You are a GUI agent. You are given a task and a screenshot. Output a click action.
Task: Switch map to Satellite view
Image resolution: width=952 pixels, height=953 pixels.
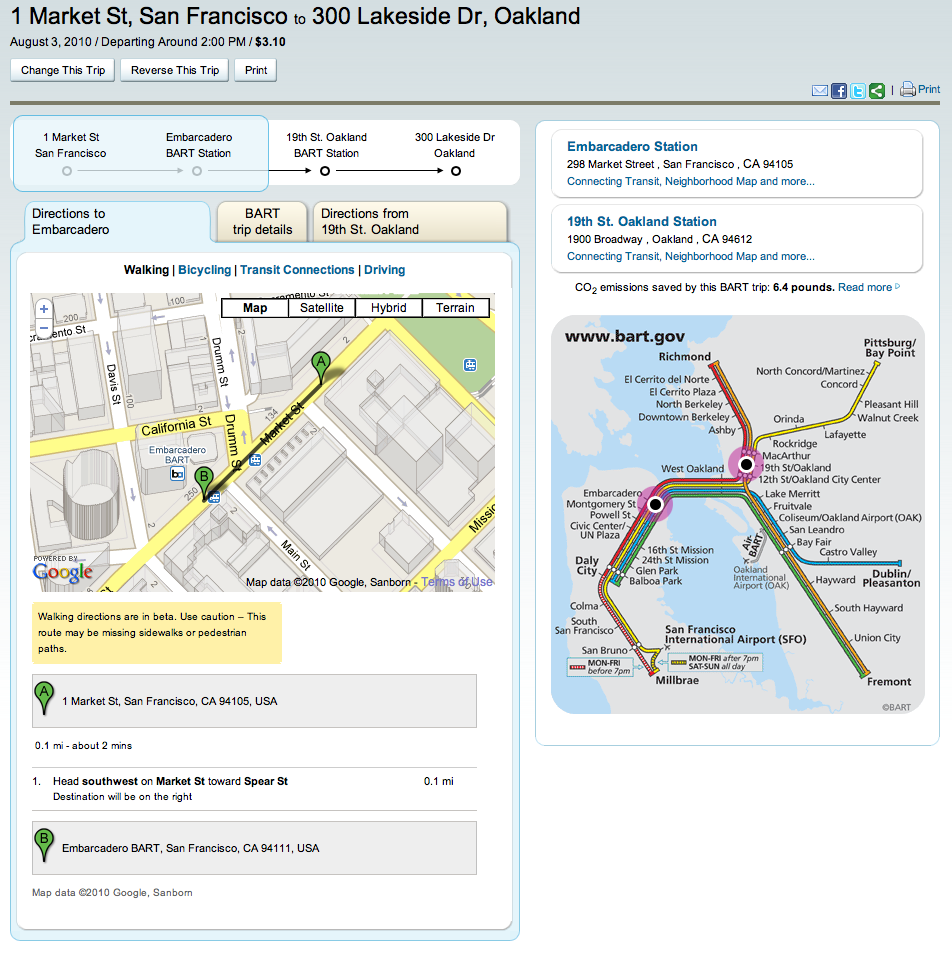pos(322,308)
